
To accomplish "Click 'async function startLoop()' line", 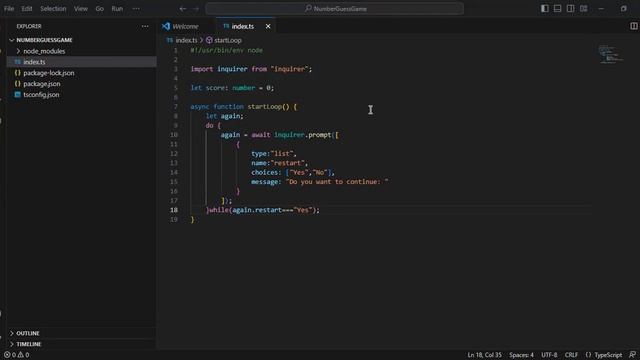I will 244,107.
